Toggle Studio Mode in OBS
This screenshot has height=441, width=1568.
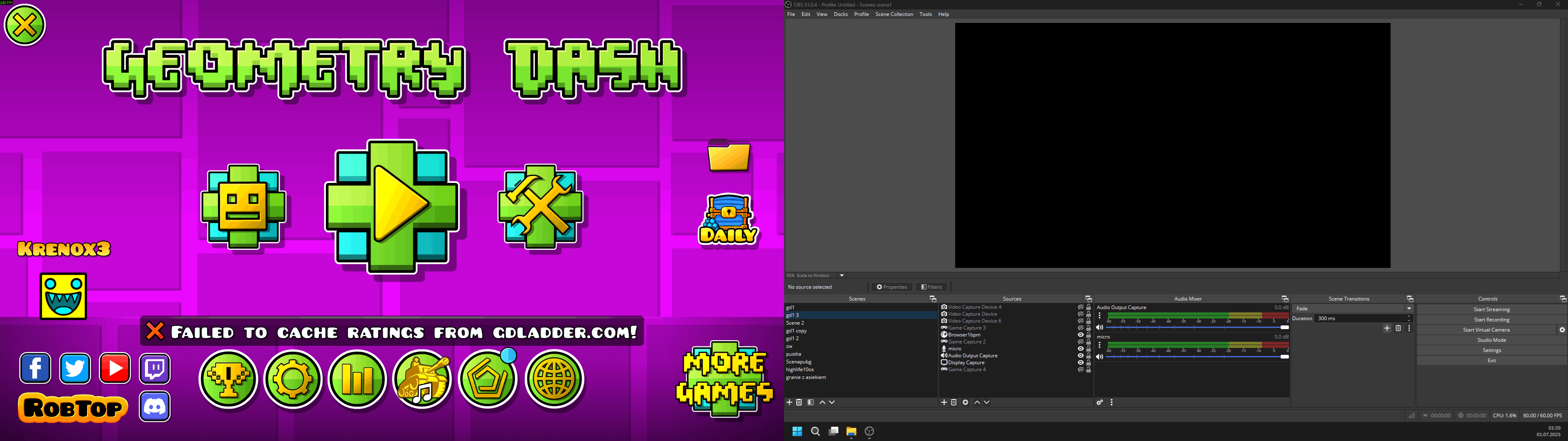point(1492,341)
